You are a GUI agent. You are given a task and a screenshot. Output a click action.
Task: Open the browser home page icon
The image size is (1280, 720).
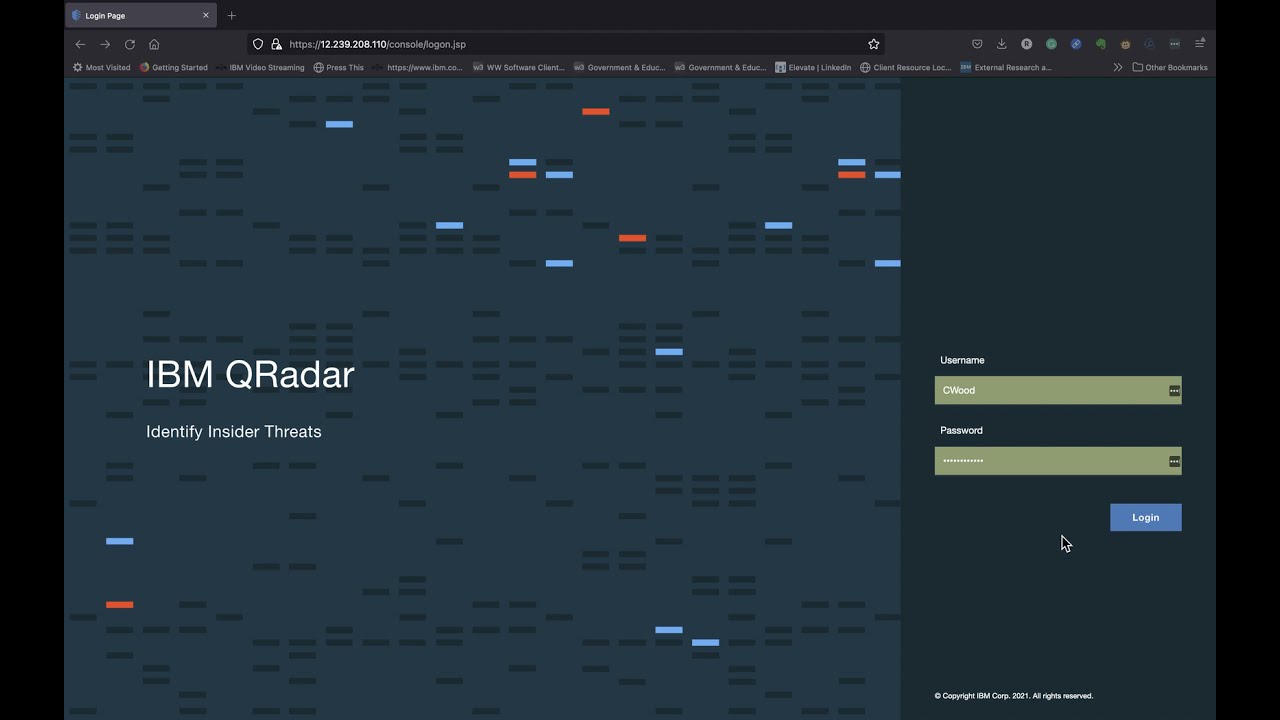pyautogui.click(x=154, y=44)
